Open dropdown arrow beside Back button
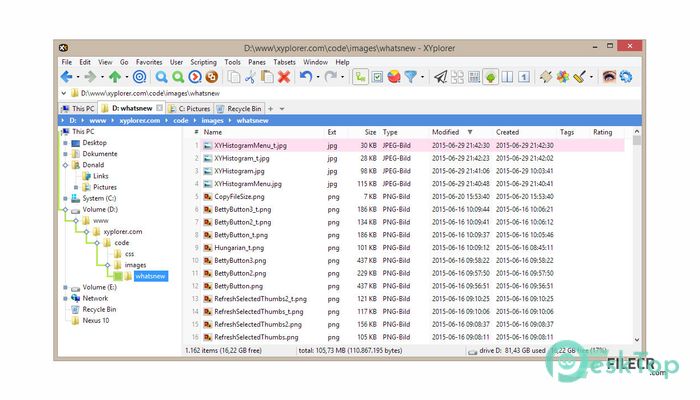 [x=78, y=77]
